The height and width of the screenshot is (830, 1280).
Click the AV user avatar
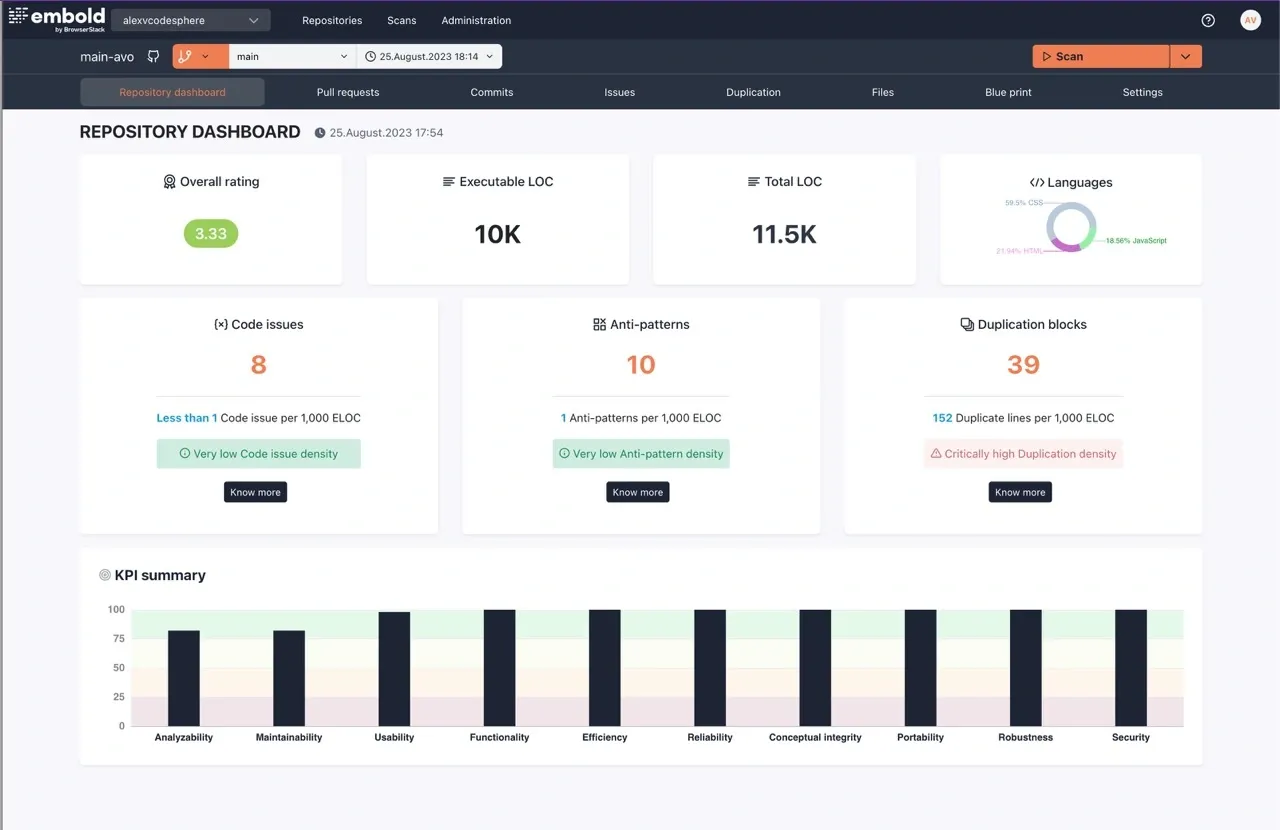click(x=1250, y=19)
